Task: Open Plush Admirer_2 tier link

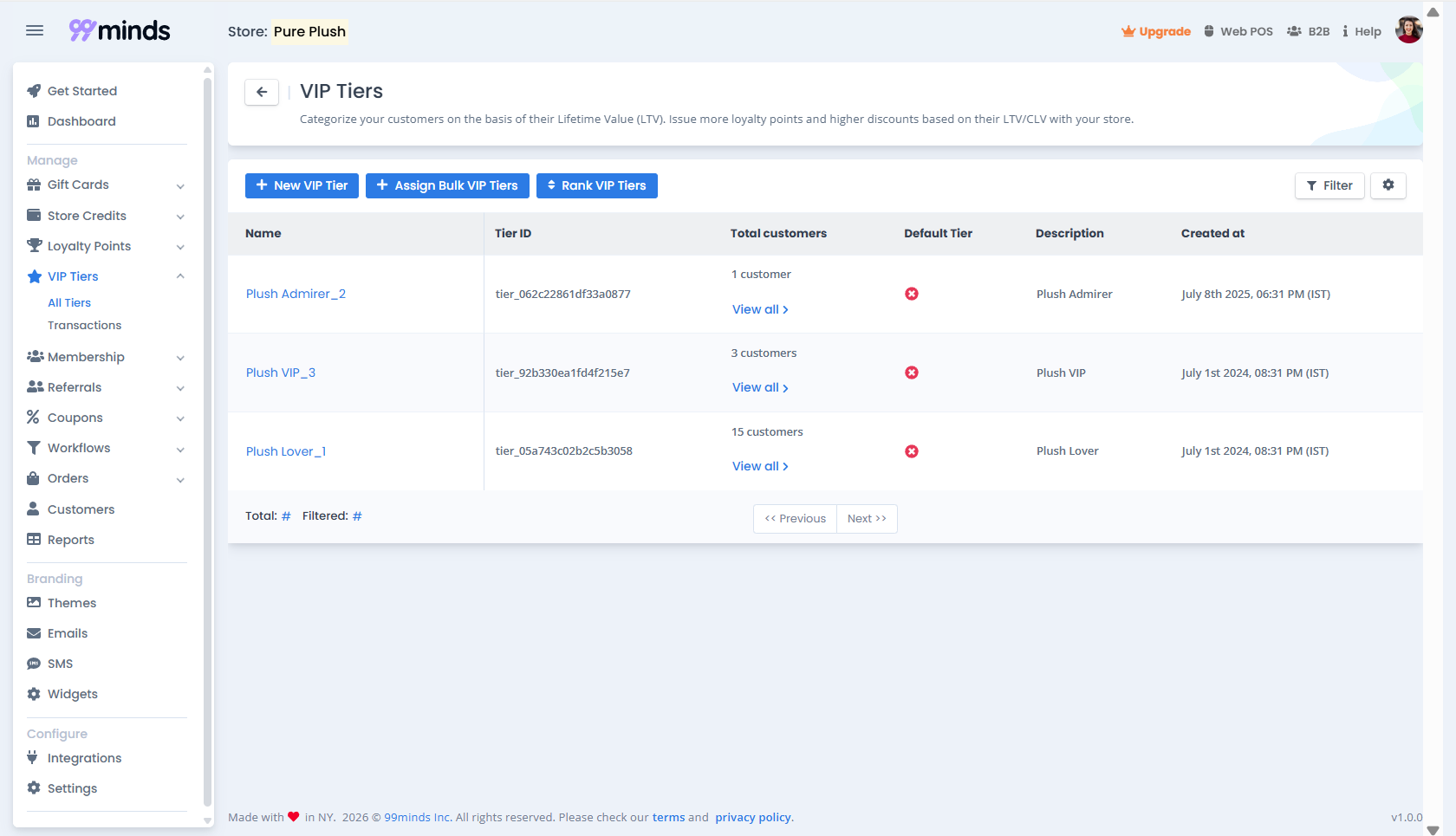Action: (296, 294)
